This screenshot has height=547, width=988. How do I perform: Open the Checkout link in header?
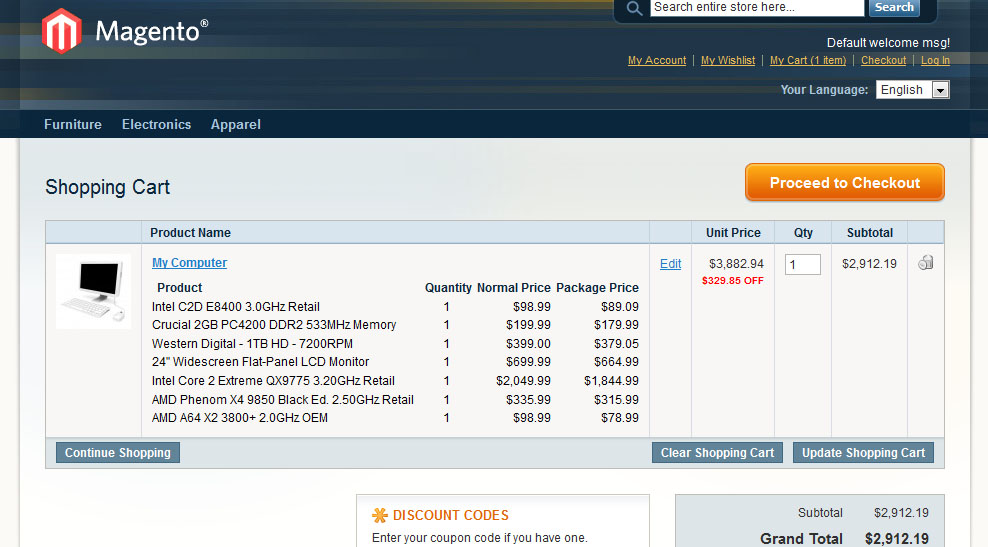(x=883, y=60)
